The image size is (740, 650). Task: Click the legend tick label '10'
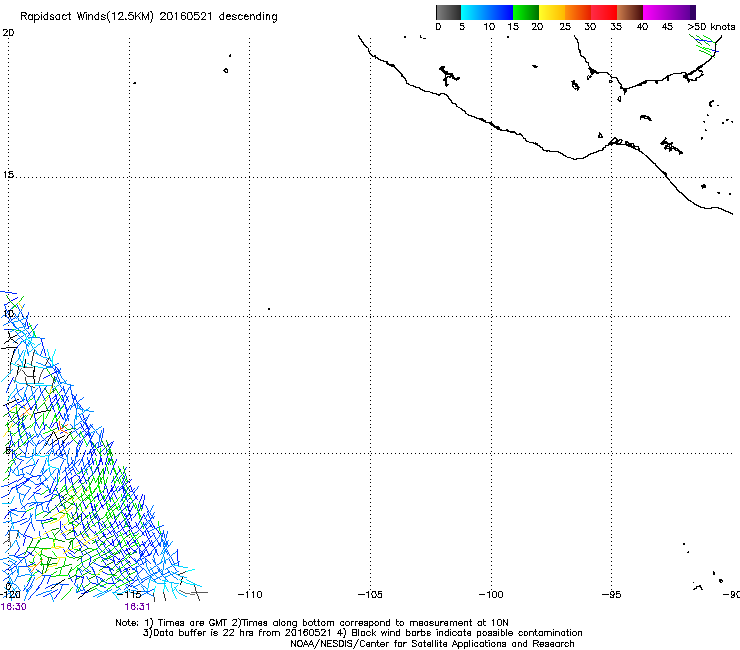tap(489, 26)
